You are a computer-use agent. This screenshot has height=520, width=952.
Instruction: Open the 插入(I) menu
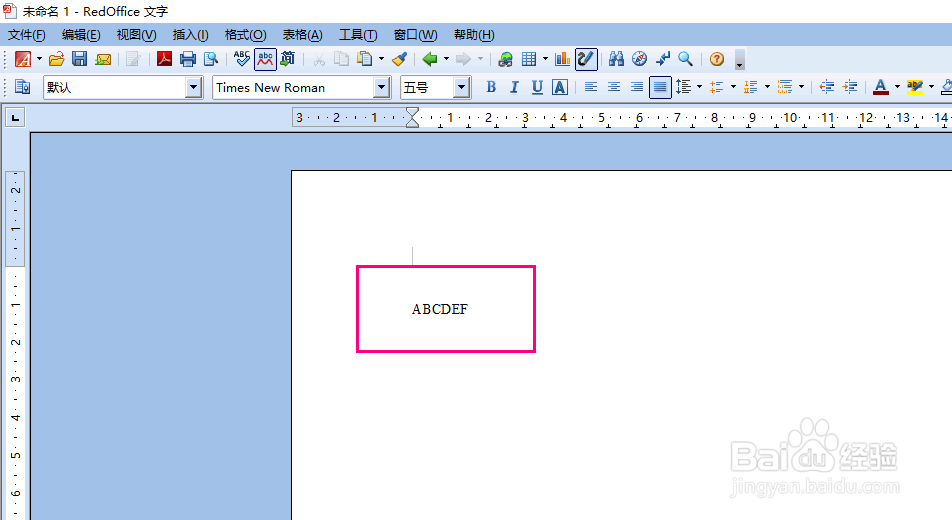pyautogui.click(x=190, y=35)
